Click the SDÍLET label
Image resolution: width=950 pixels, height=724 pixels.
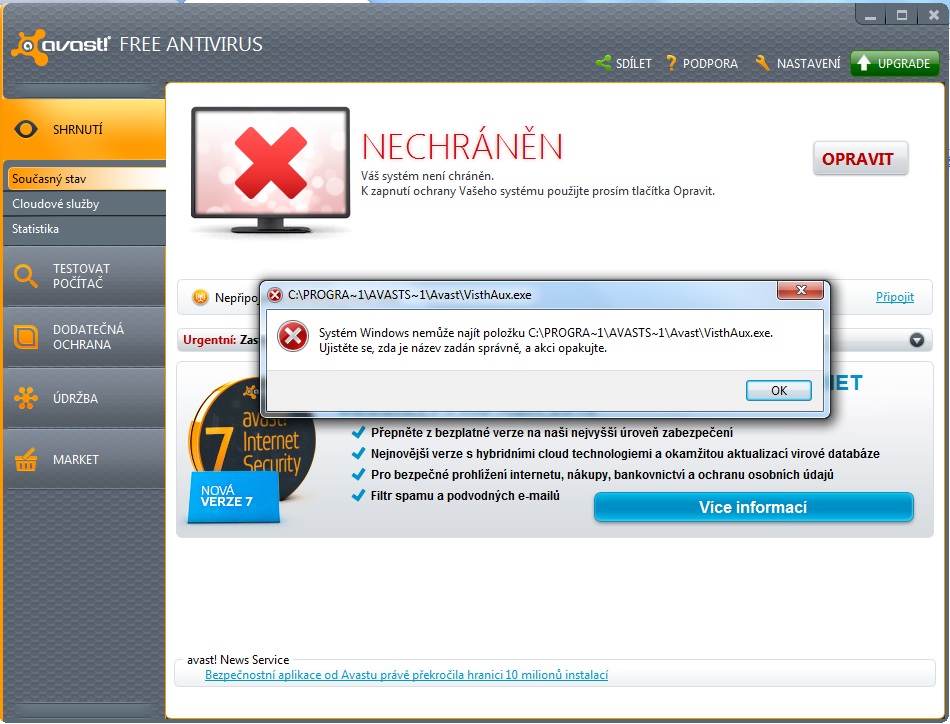634,63
